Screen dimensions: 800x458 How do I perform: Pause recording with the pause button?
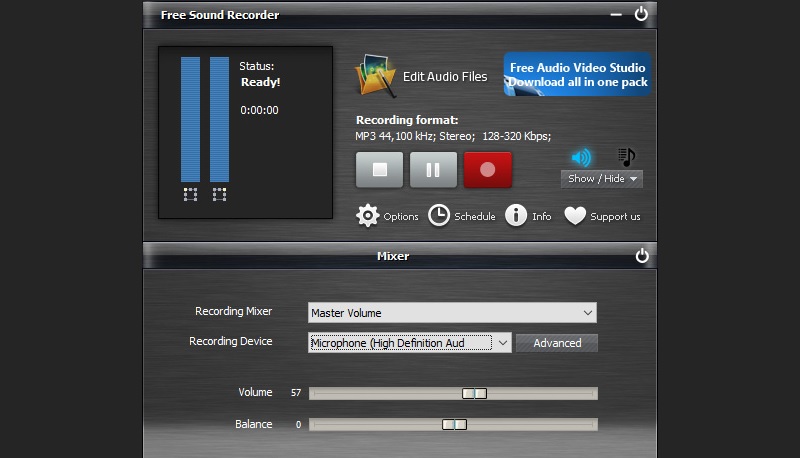pos(433,169)
